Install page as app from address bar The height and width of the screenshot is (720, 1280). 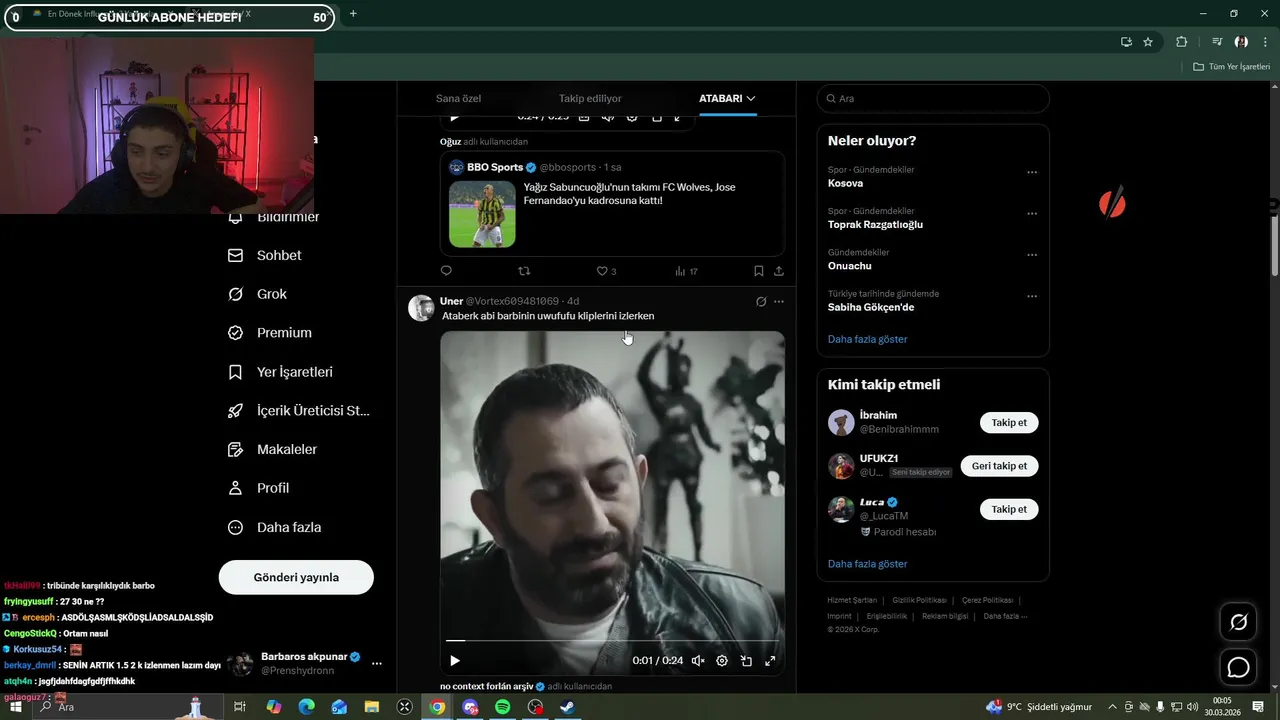click(1126, 42)
